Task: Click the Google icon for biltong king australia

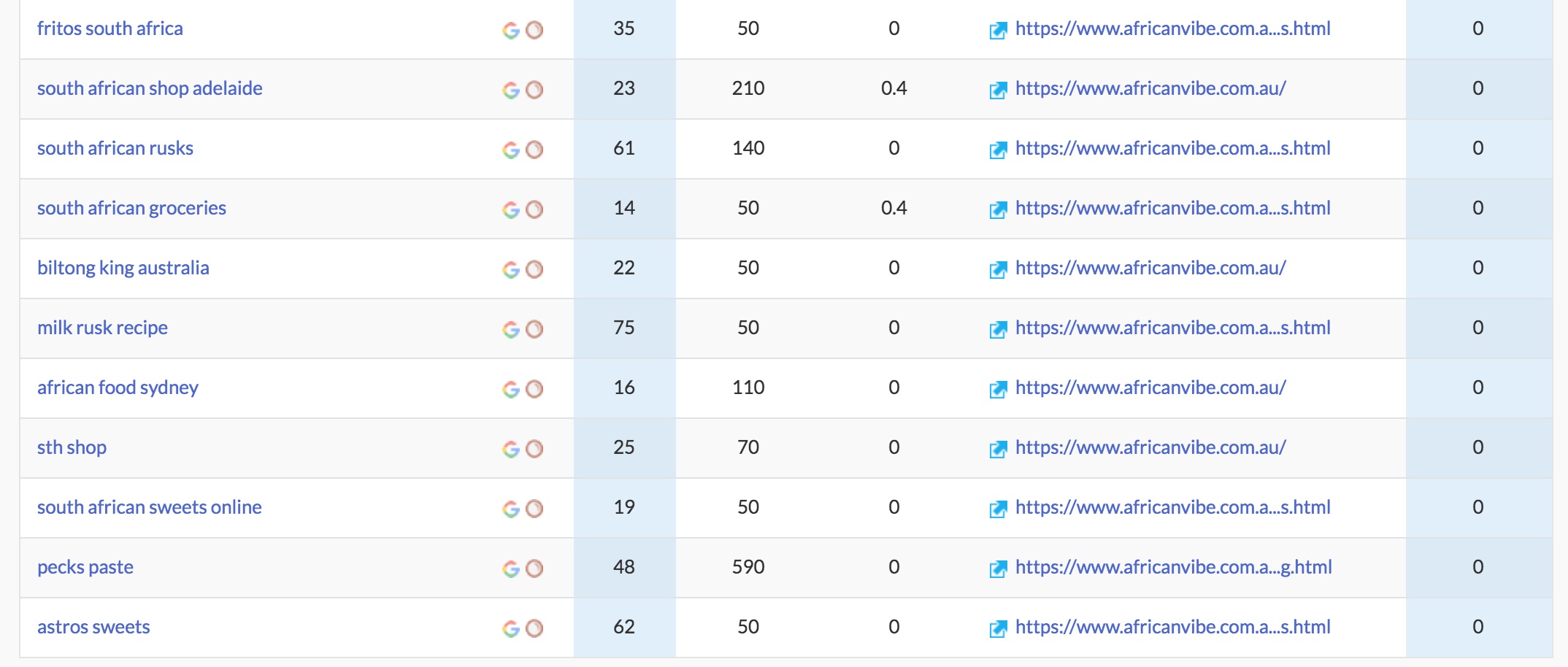Action: point(511,269)
